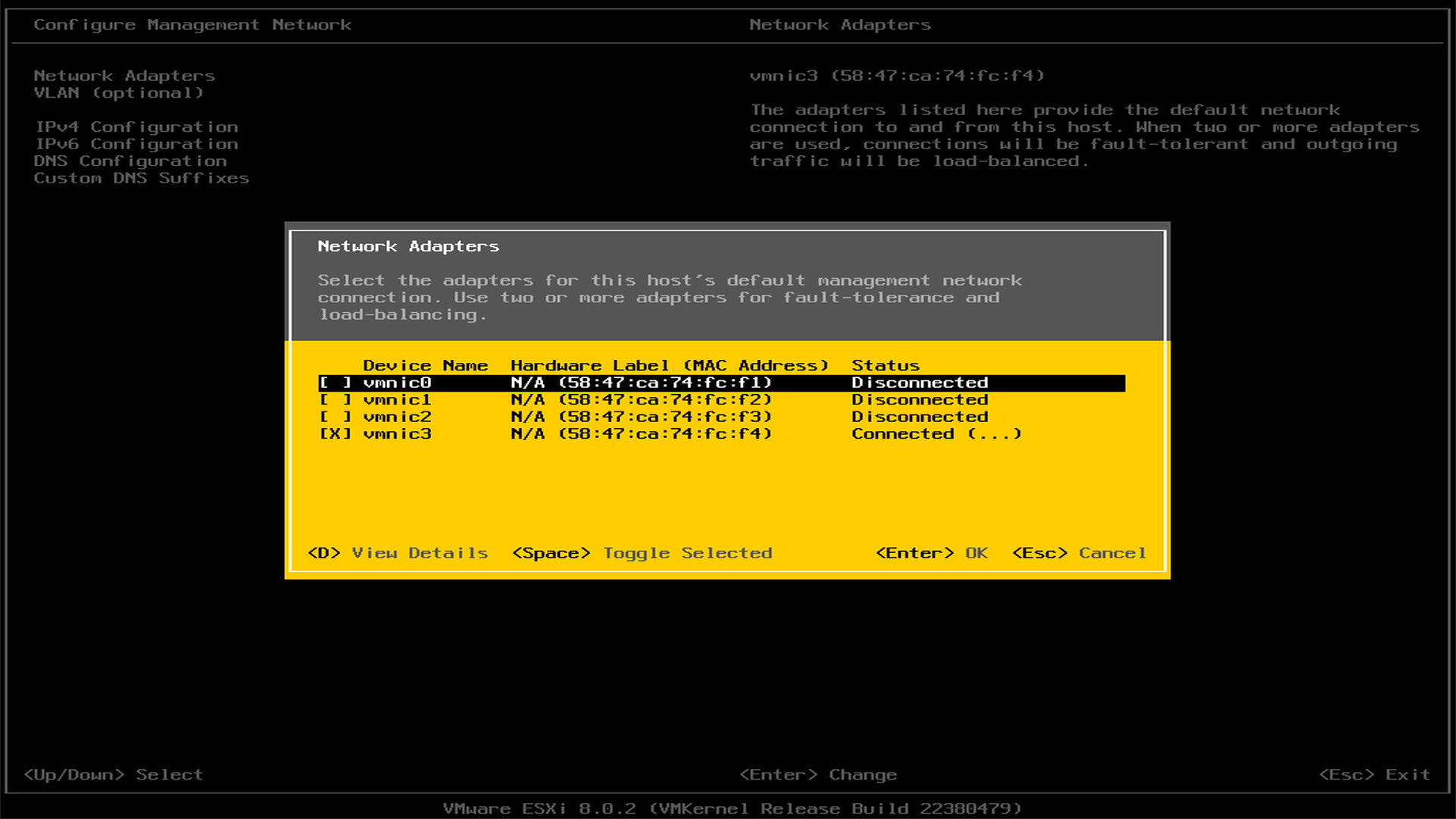Toggle the vmnic2 adapter checkbox
The height and width of the screenshot is (819, 1456).
point(335,417)
